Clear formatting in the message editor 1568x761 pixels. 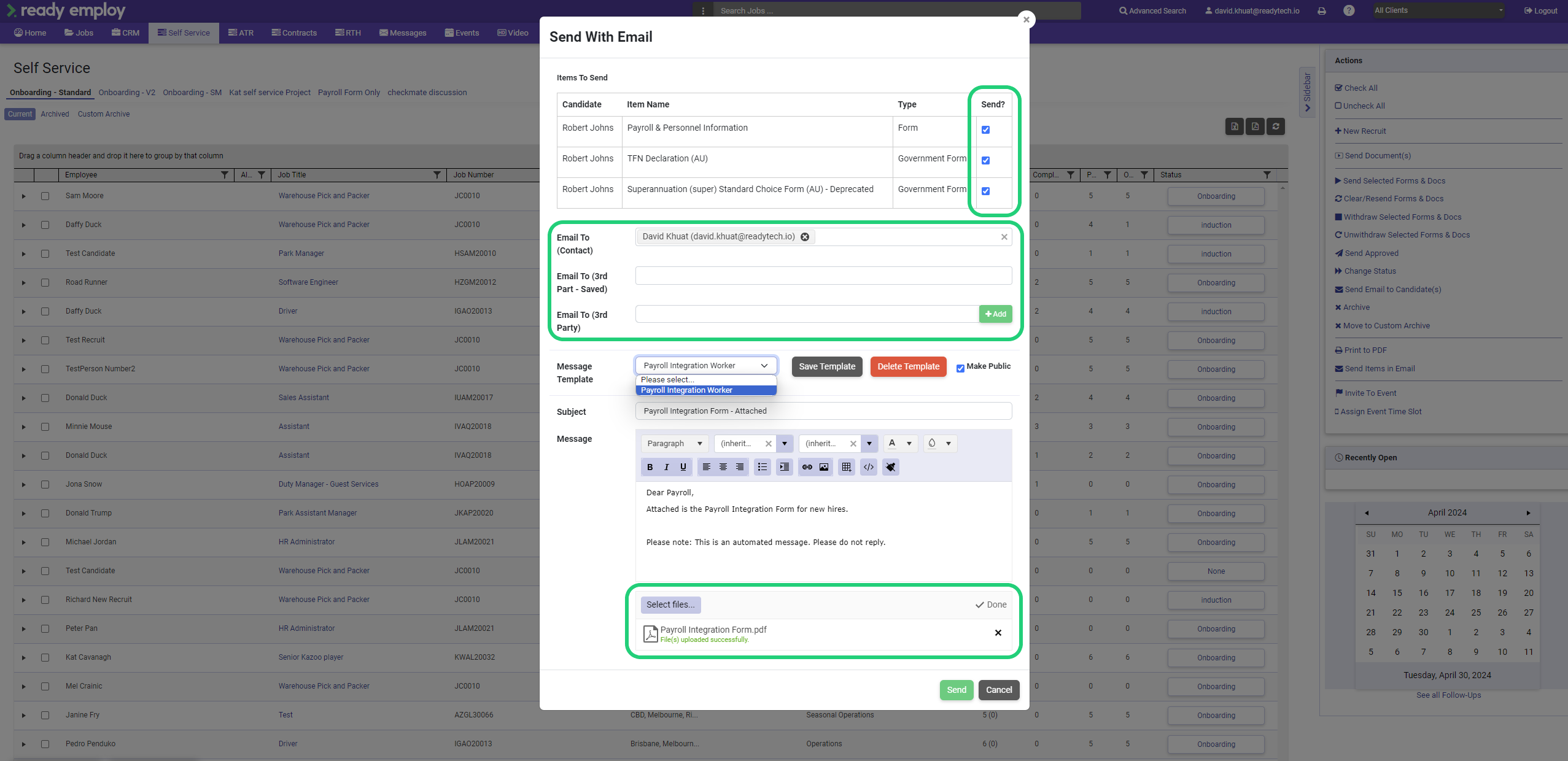click(891, 467)
